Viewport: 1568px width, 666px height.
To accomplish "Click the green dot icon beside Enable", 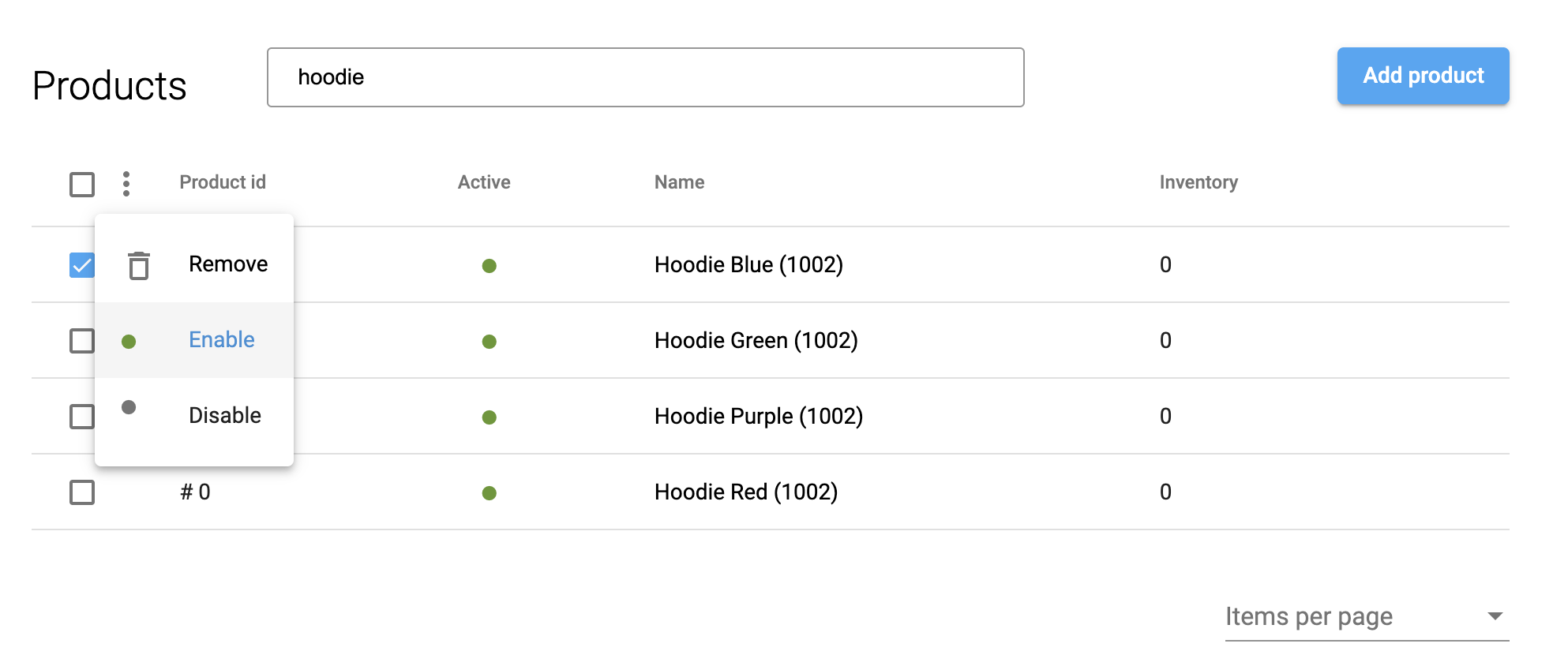I will [129, 341].
